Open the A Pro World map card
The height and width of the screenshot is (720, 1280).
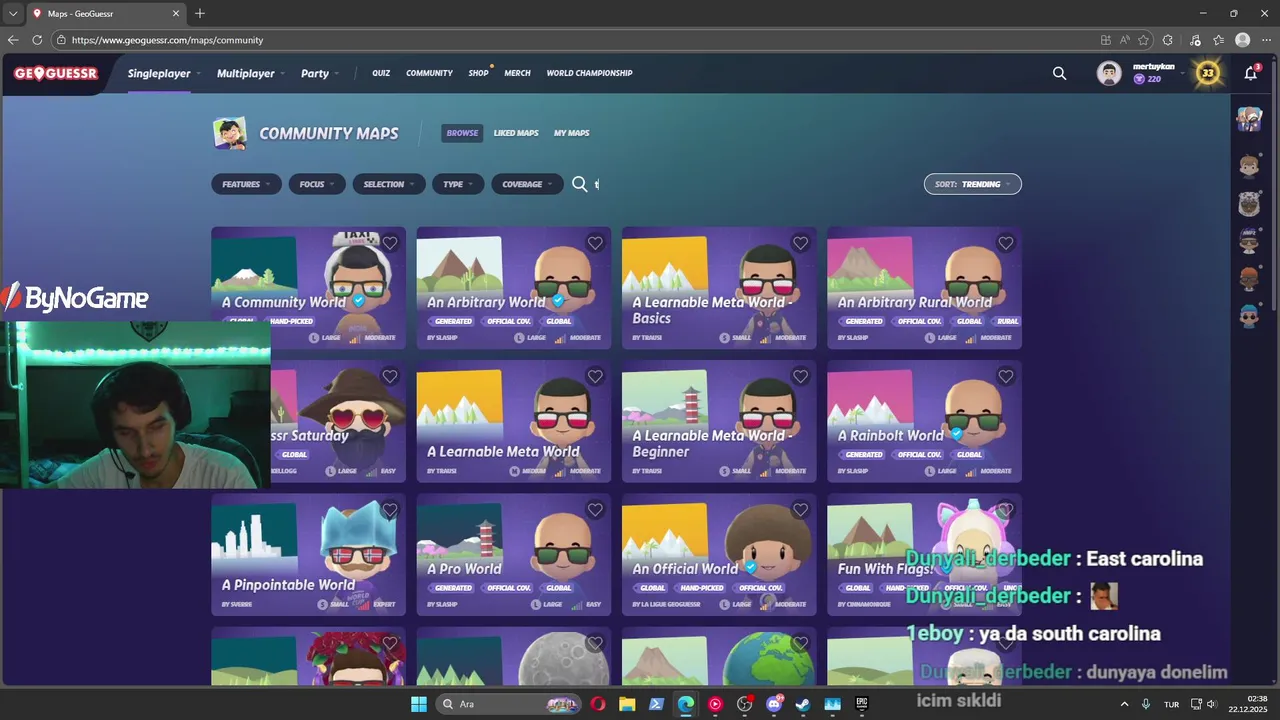tap(513, 554)
